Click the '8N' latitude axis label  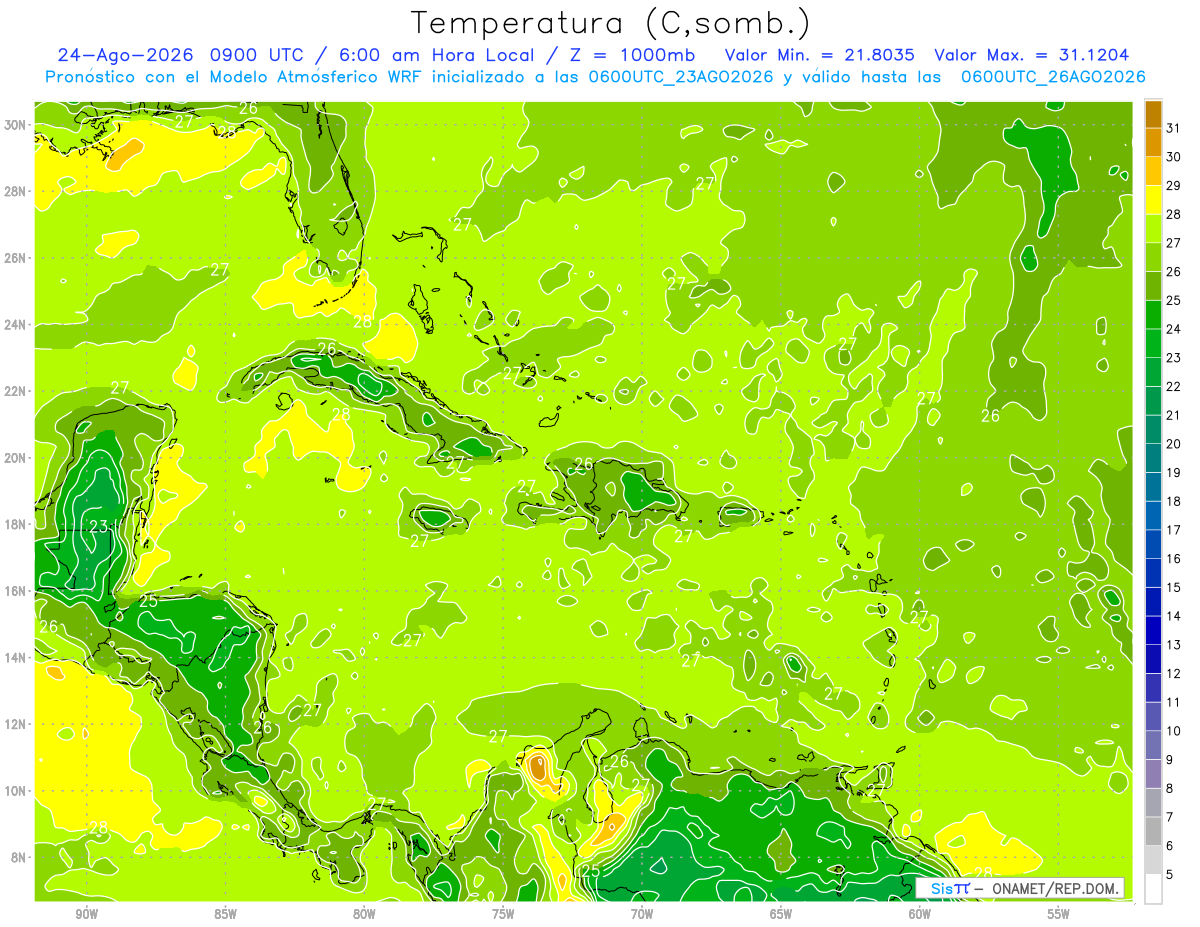(20, 857)
